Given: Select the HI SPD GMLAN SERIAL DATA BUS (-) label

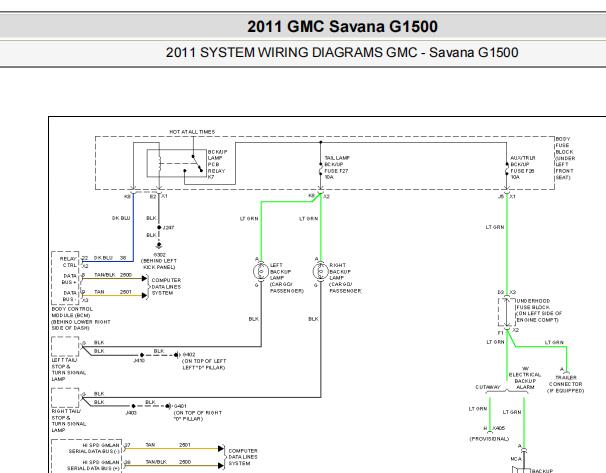Looking at the screenshot, I should [94, 448].
